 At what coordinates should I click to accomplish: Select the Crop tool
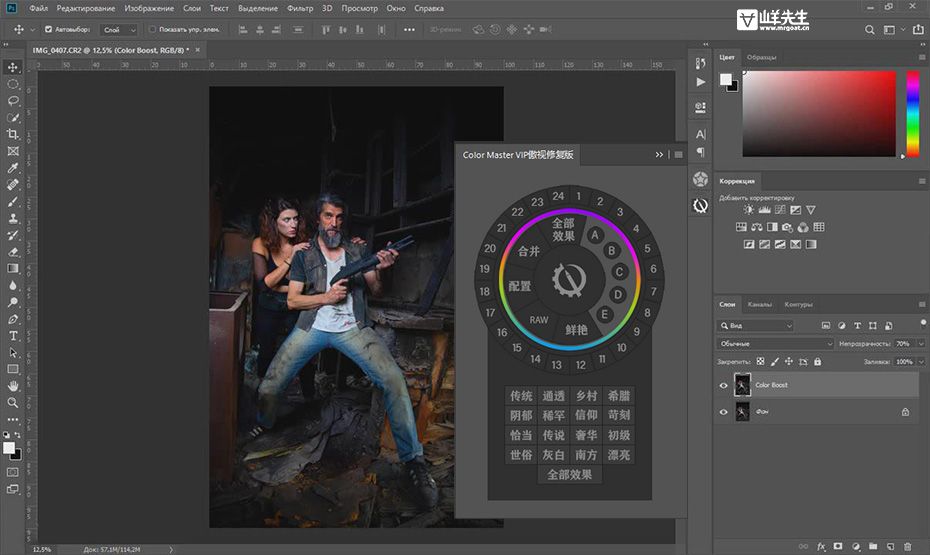(12, 135)
